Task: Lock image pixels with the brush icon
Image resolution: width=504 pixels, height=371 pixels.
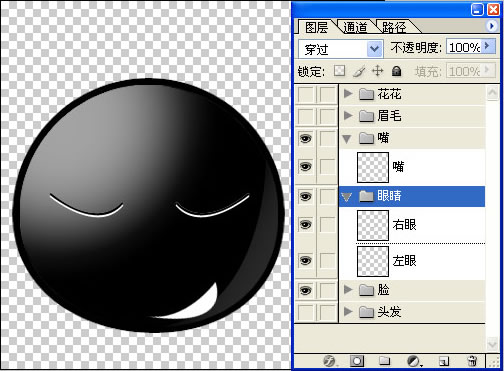Action: coord(359,71)
